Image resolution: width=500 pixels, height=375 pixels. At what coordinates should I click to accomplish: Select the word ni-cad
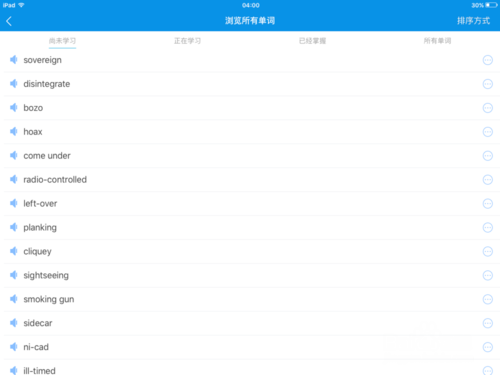(x=36, y=347)
